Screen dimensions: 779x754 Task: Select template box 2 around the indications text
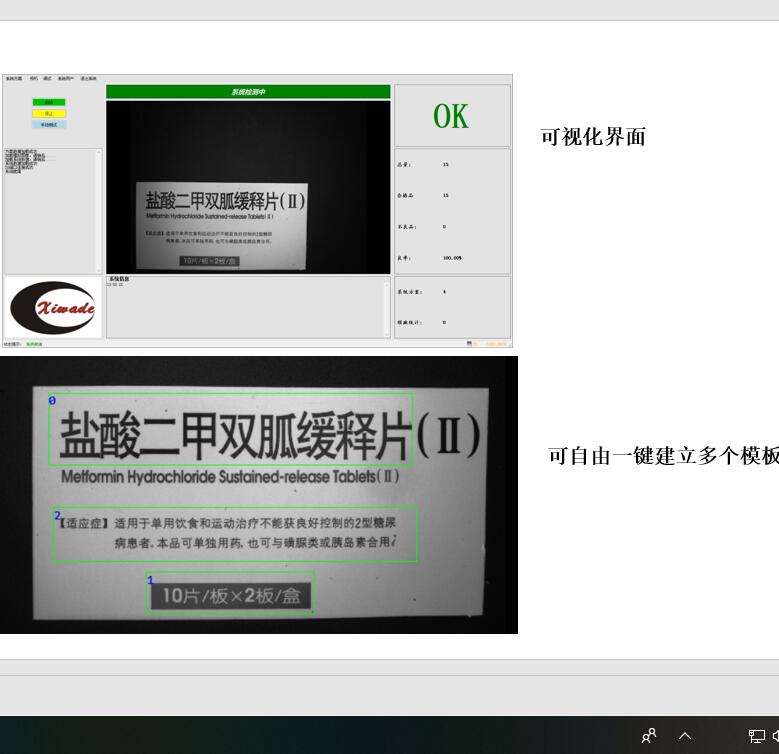click(x=234, y=534)
